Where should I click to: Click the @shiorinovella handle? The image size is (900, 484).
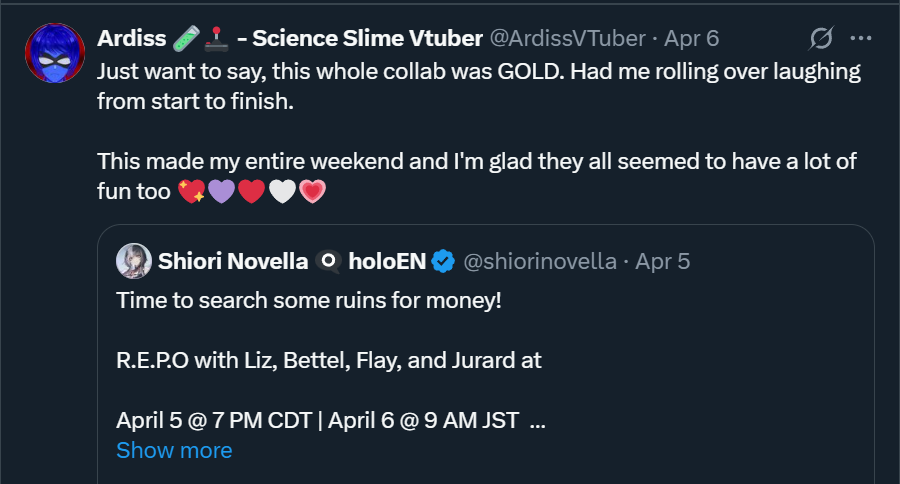point(539,262)
